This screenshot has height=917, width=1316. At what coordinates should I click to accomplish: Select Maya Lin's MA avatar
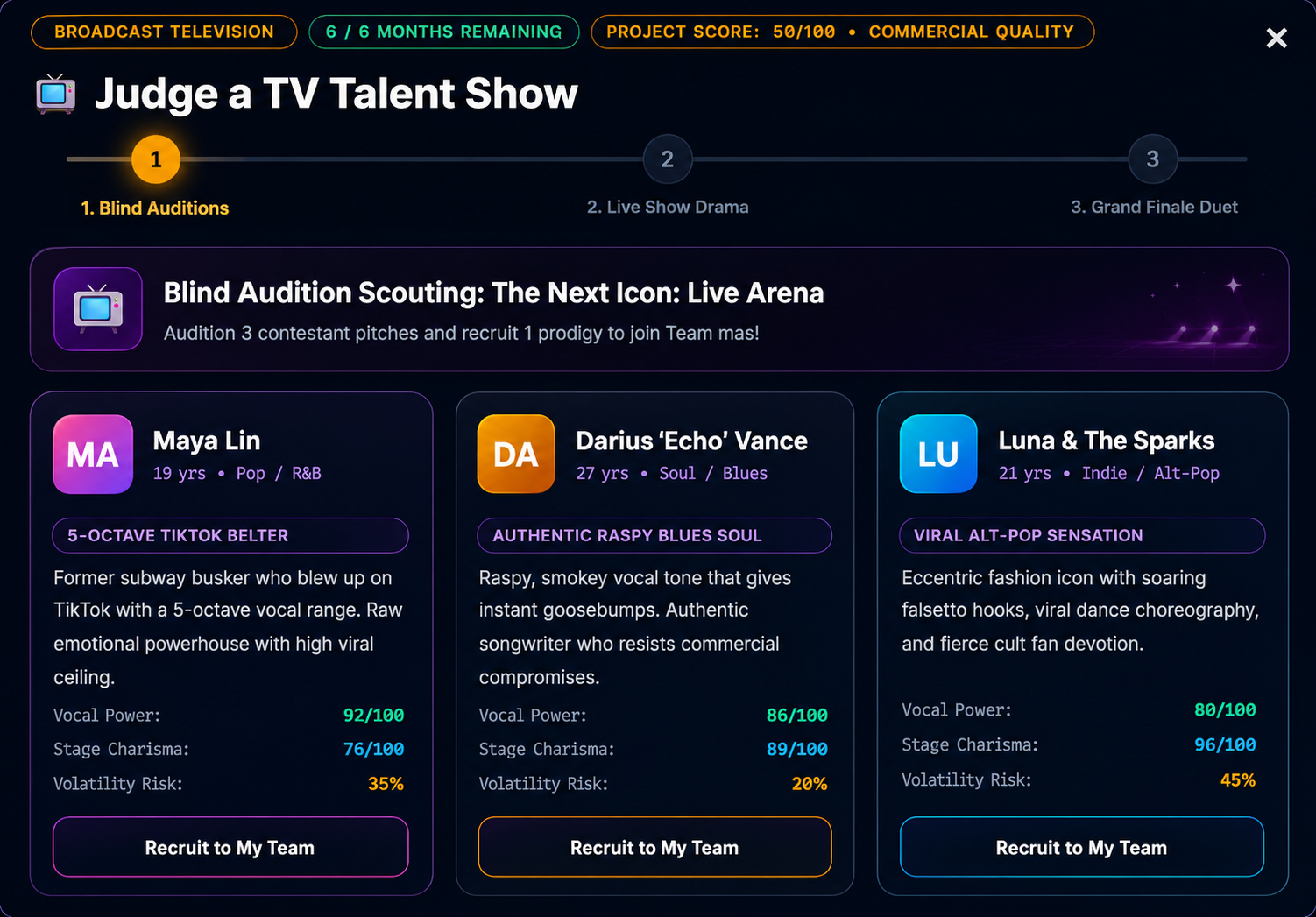click(93, 454)
